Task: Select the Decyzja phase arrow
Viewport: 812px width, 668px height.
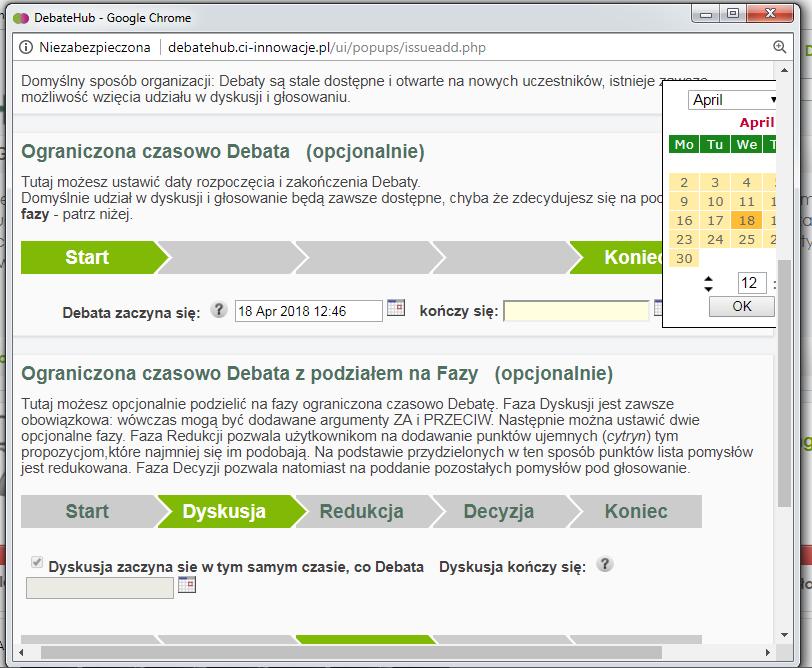Action: [505, 512]
